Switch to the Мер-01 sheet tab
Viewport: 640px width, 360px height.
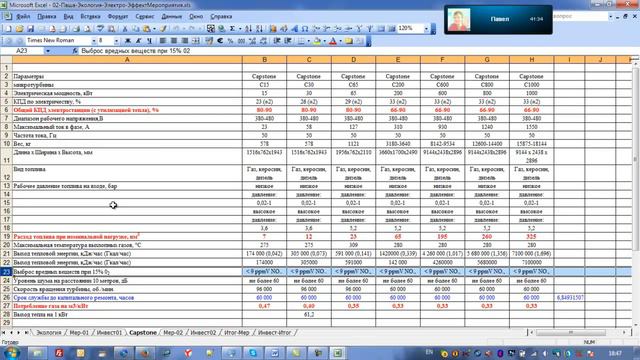(79, 333)
